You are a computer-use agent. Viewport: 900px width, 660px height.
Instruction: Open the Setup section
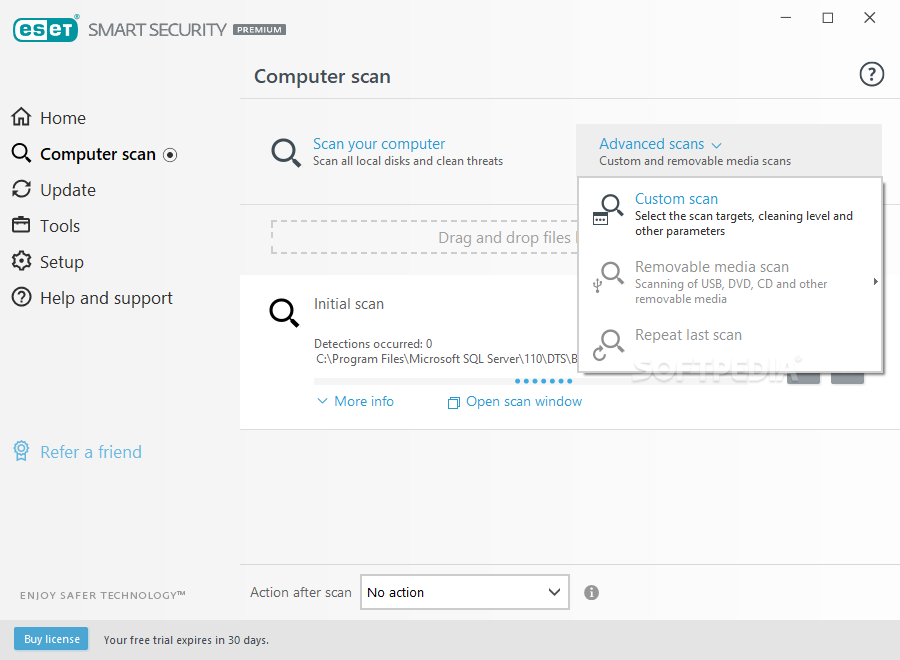coord(62,262)
